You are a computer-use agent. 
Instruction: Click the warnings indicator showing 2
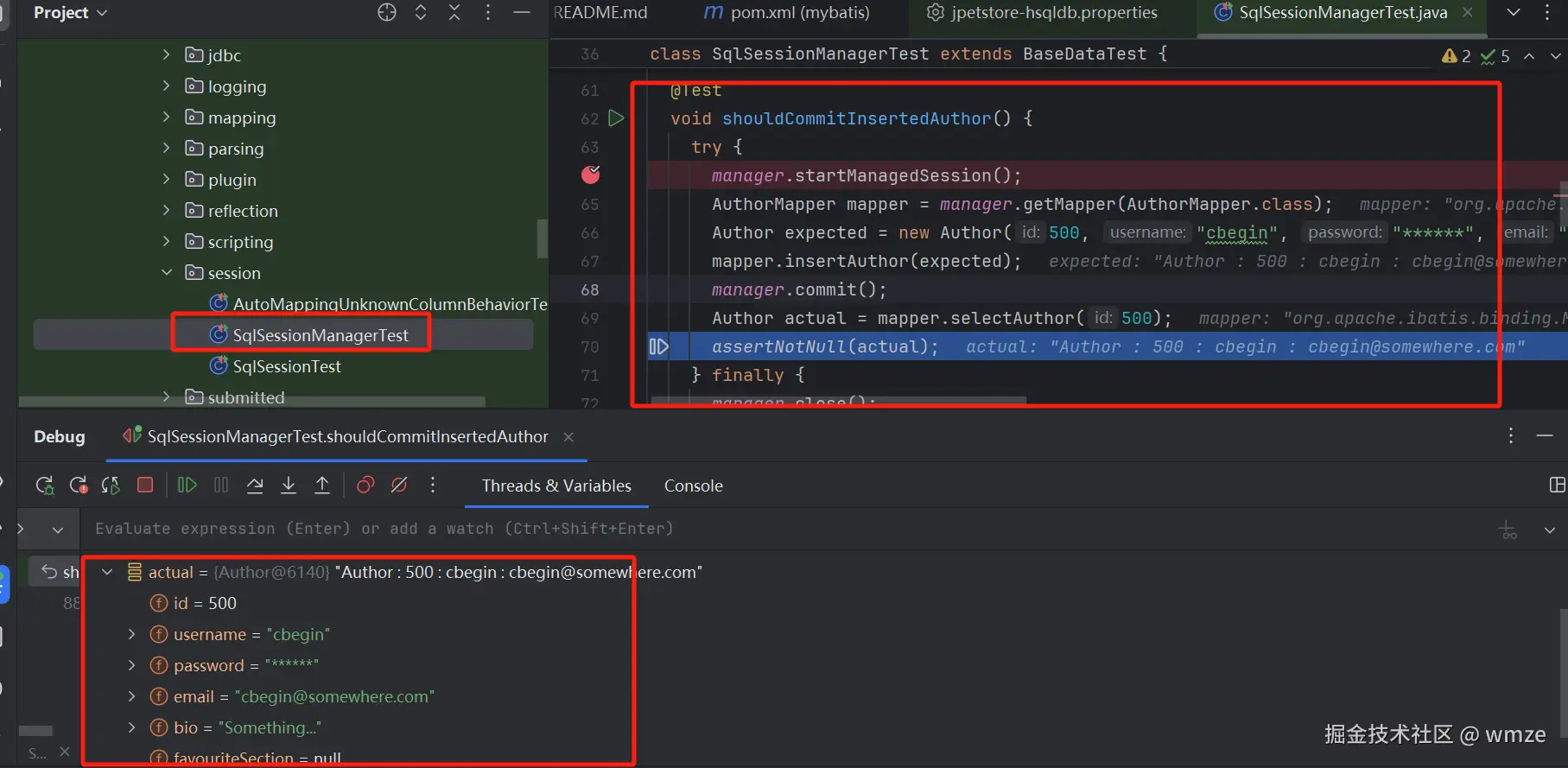(x=1457, y=56)
